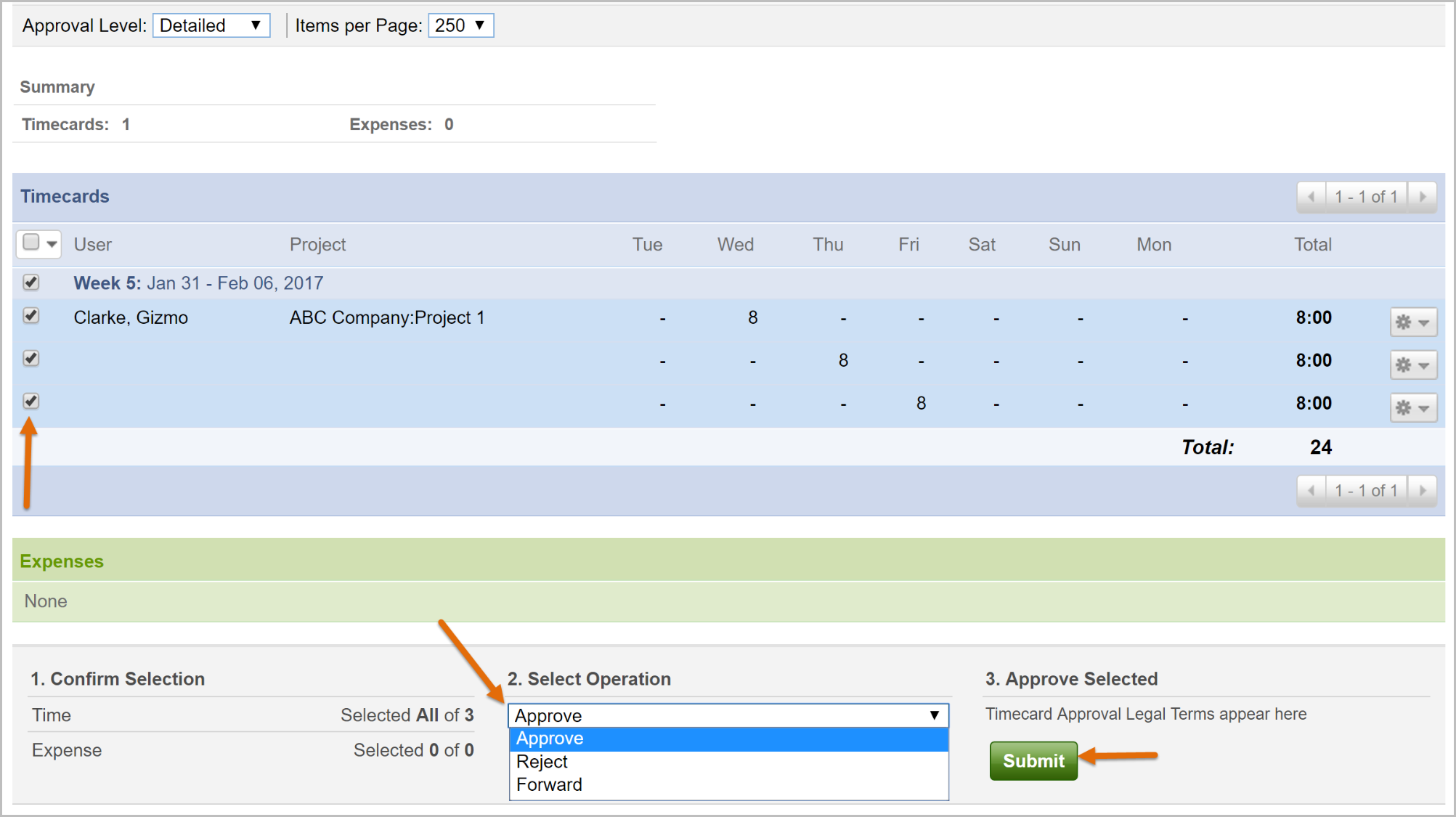Select highlighted Approve option in list
Screen dimensions: 1456x817
click(728, 739)
